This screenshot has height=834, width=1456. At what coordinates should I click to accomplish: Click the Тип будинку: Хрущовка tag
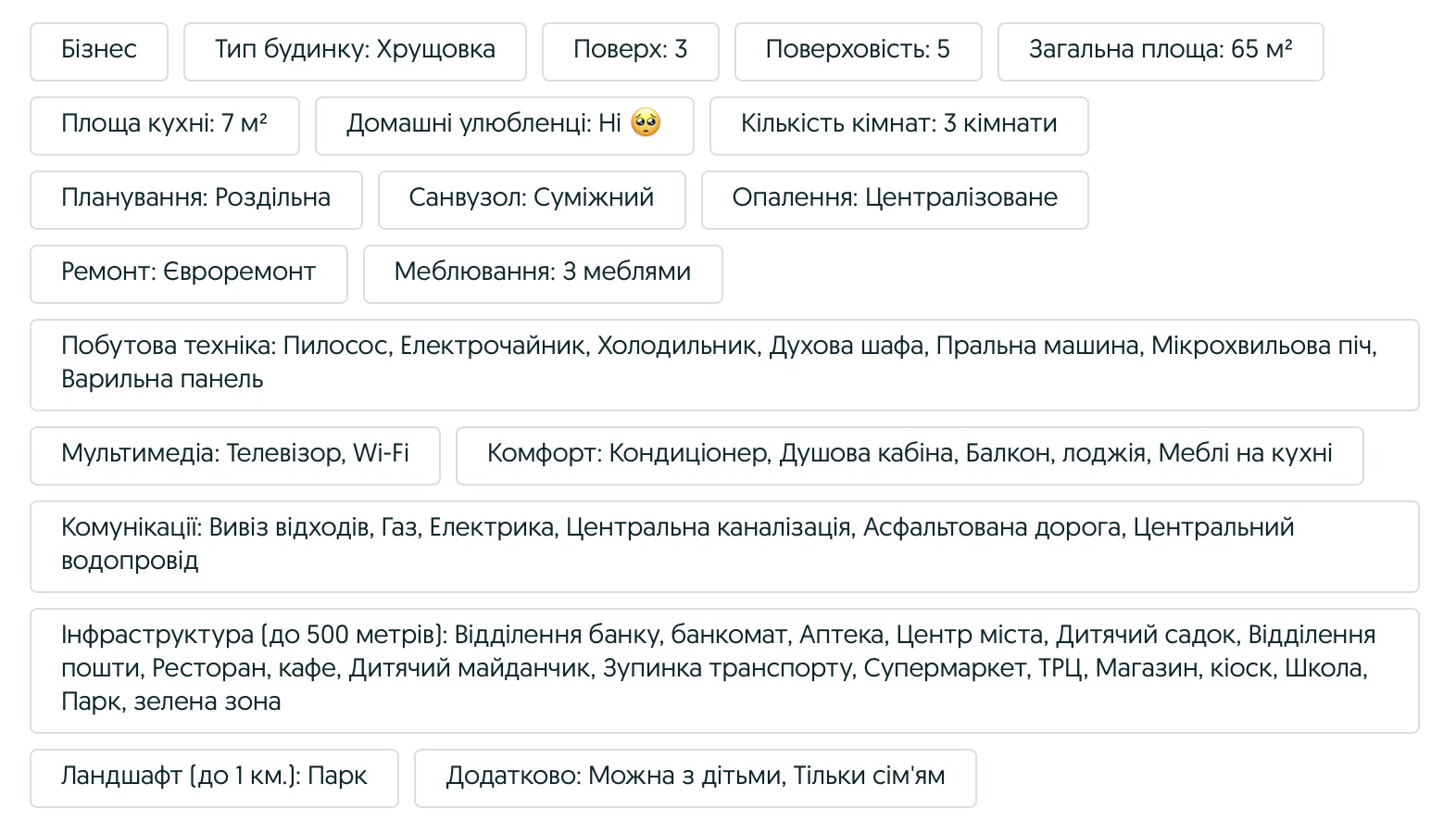355,52
